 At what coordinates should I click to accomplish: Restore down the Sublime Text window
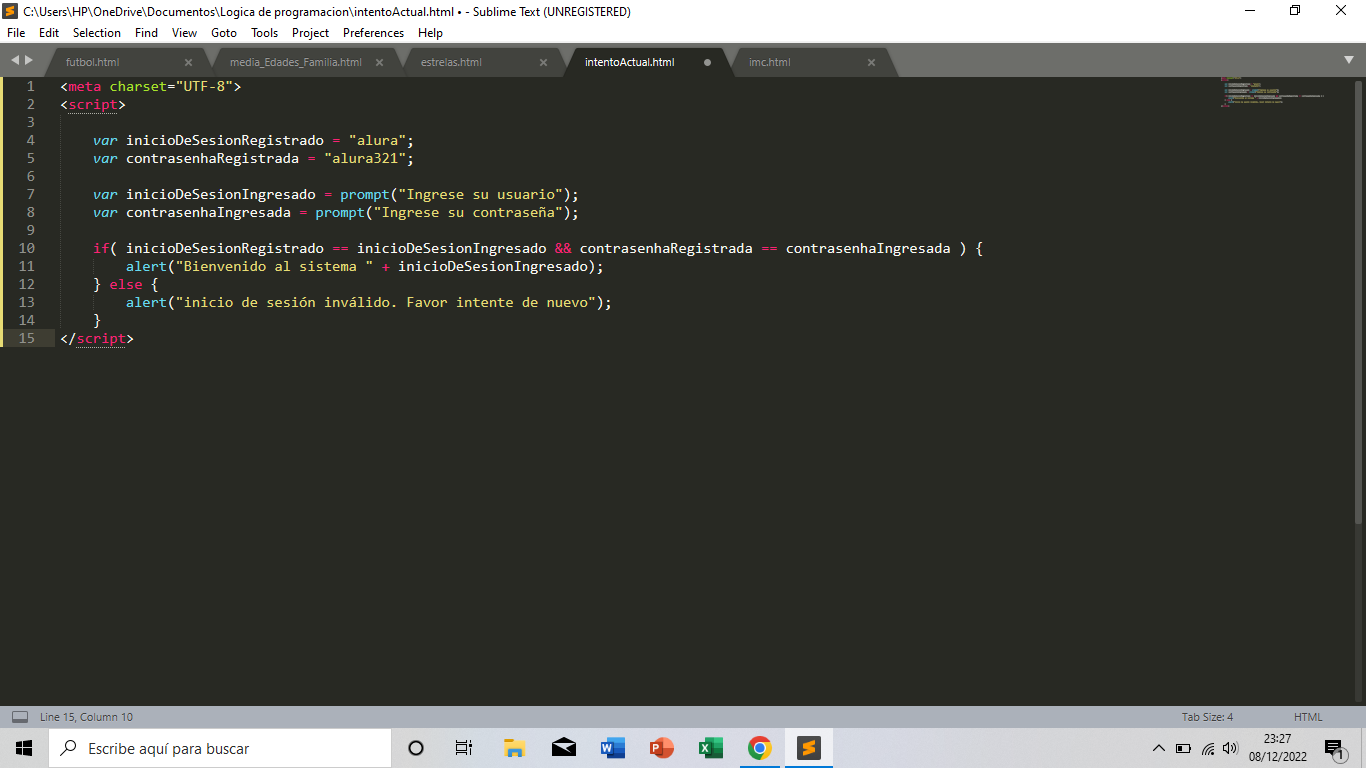click(x=1296, y=11)
